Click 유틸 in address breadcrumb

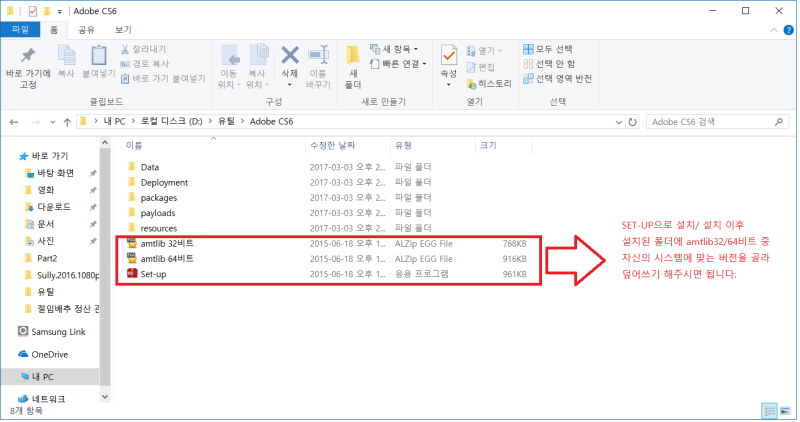pos(226,121)
